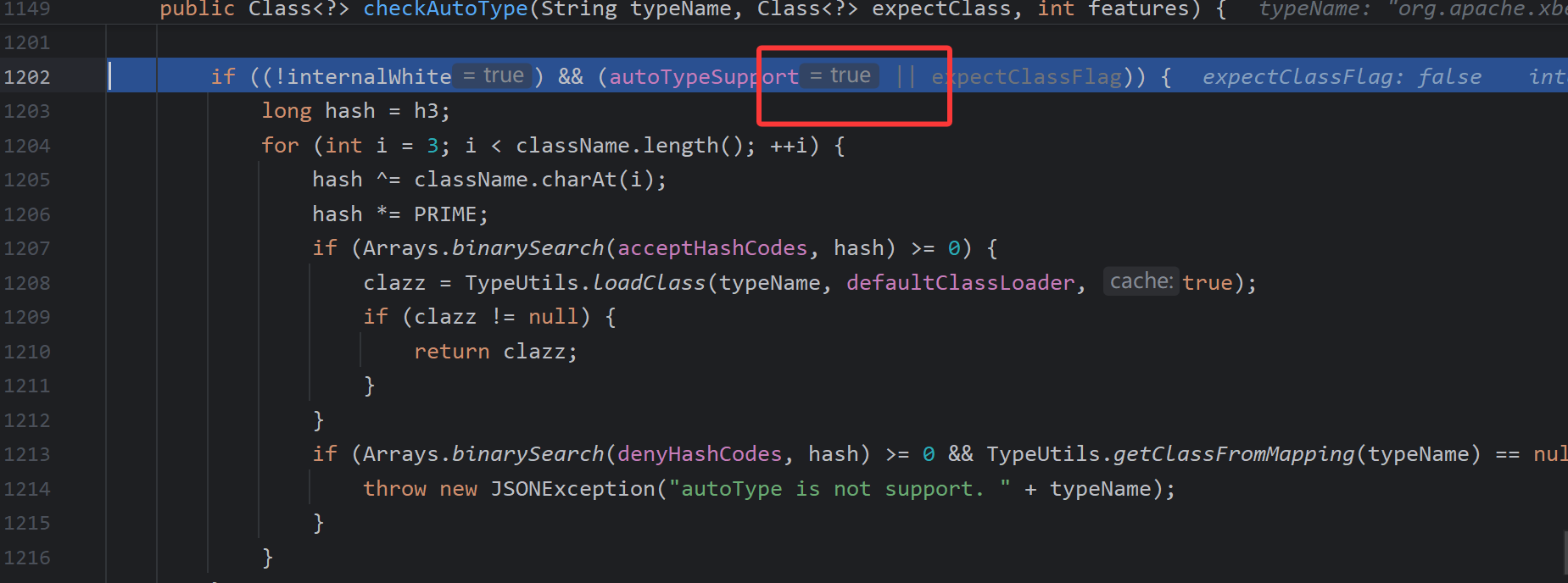Click line number 1207 in the gutter
Viewport: 1568px width, 583px height.
[27, 248]
